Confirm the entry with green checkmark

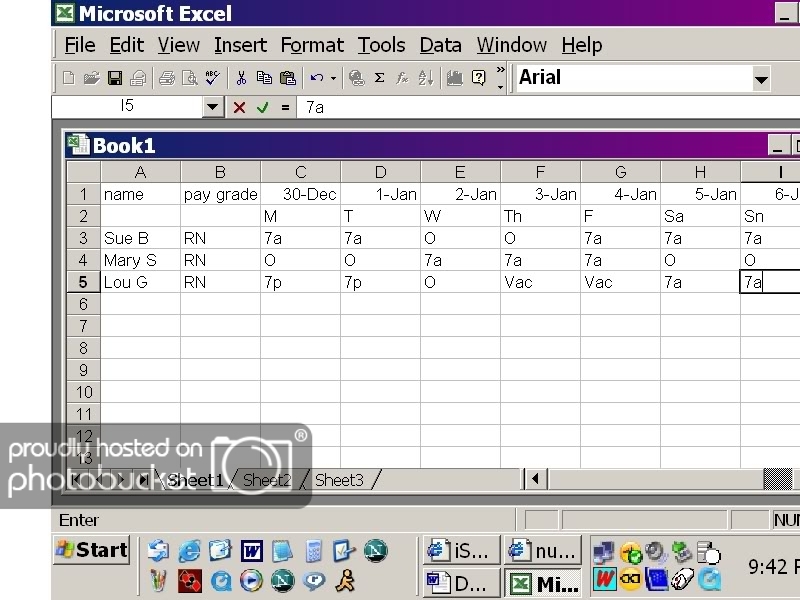[x=263, y=108]
